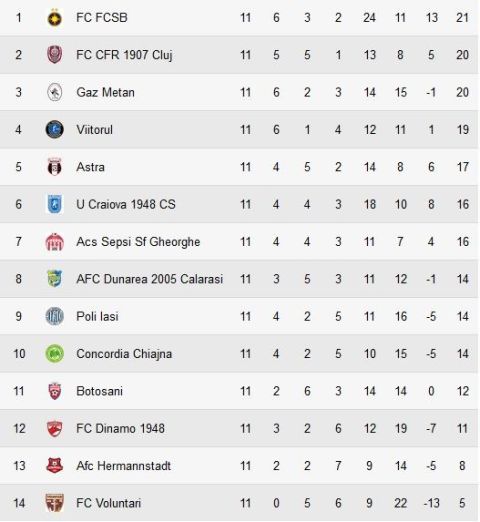Select the green Concordia Chiajna logo
The height and width of the screenshot is (522, 480).
(54, 354)
